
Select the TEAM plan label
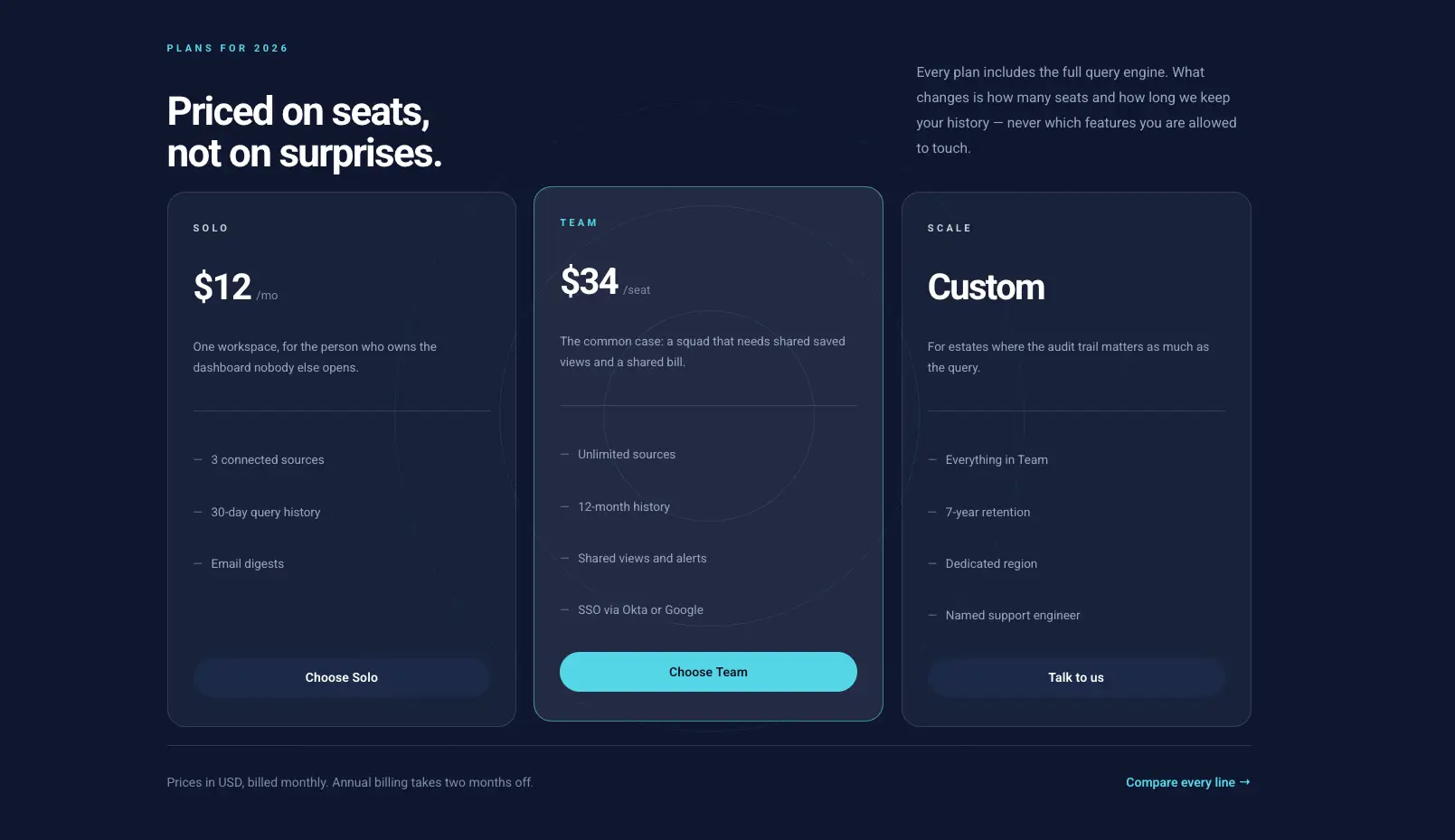(579, 222)
